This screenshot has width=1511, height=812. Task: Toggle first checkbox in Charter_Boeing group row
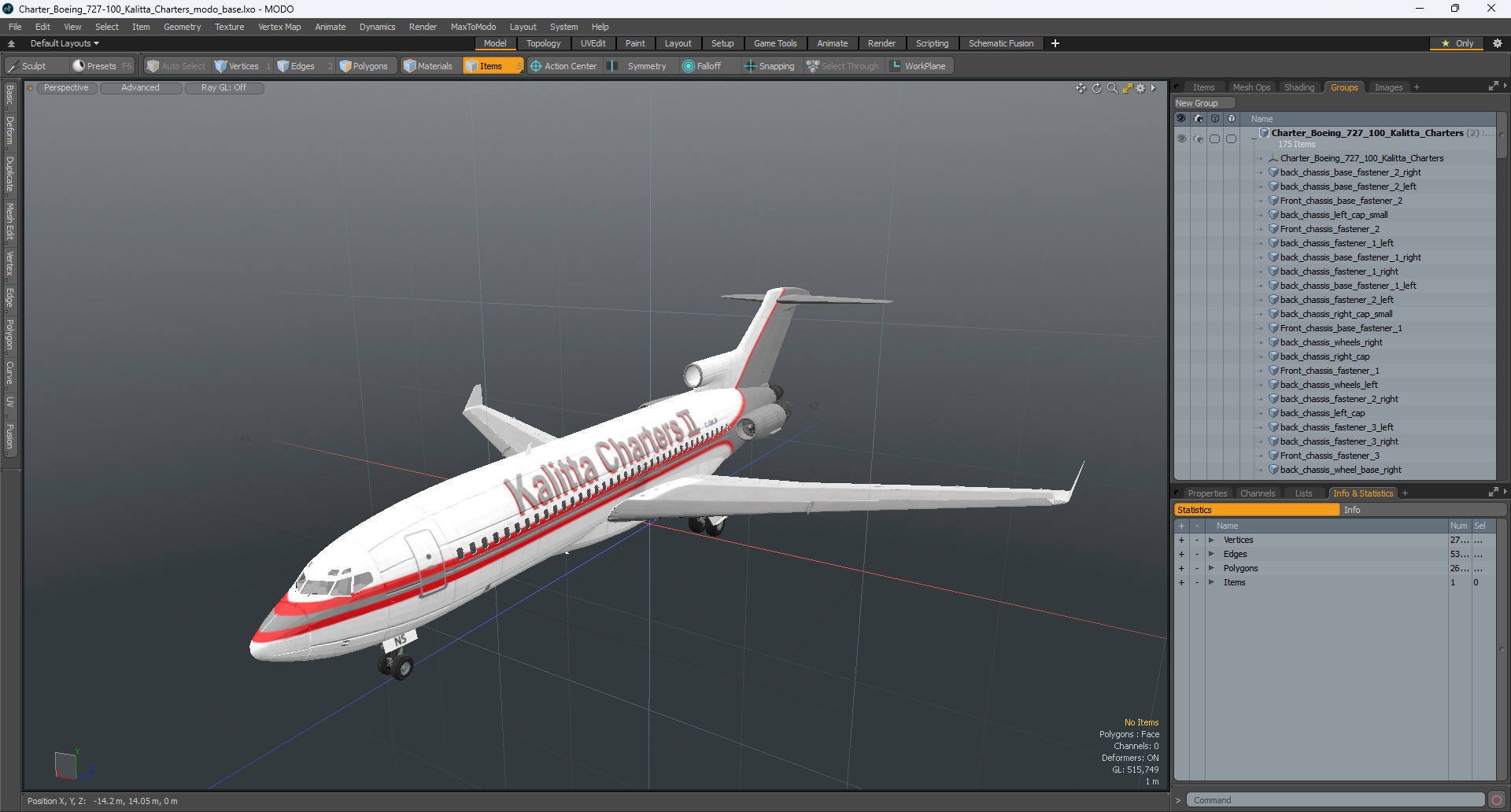[x=1215, y=138]
